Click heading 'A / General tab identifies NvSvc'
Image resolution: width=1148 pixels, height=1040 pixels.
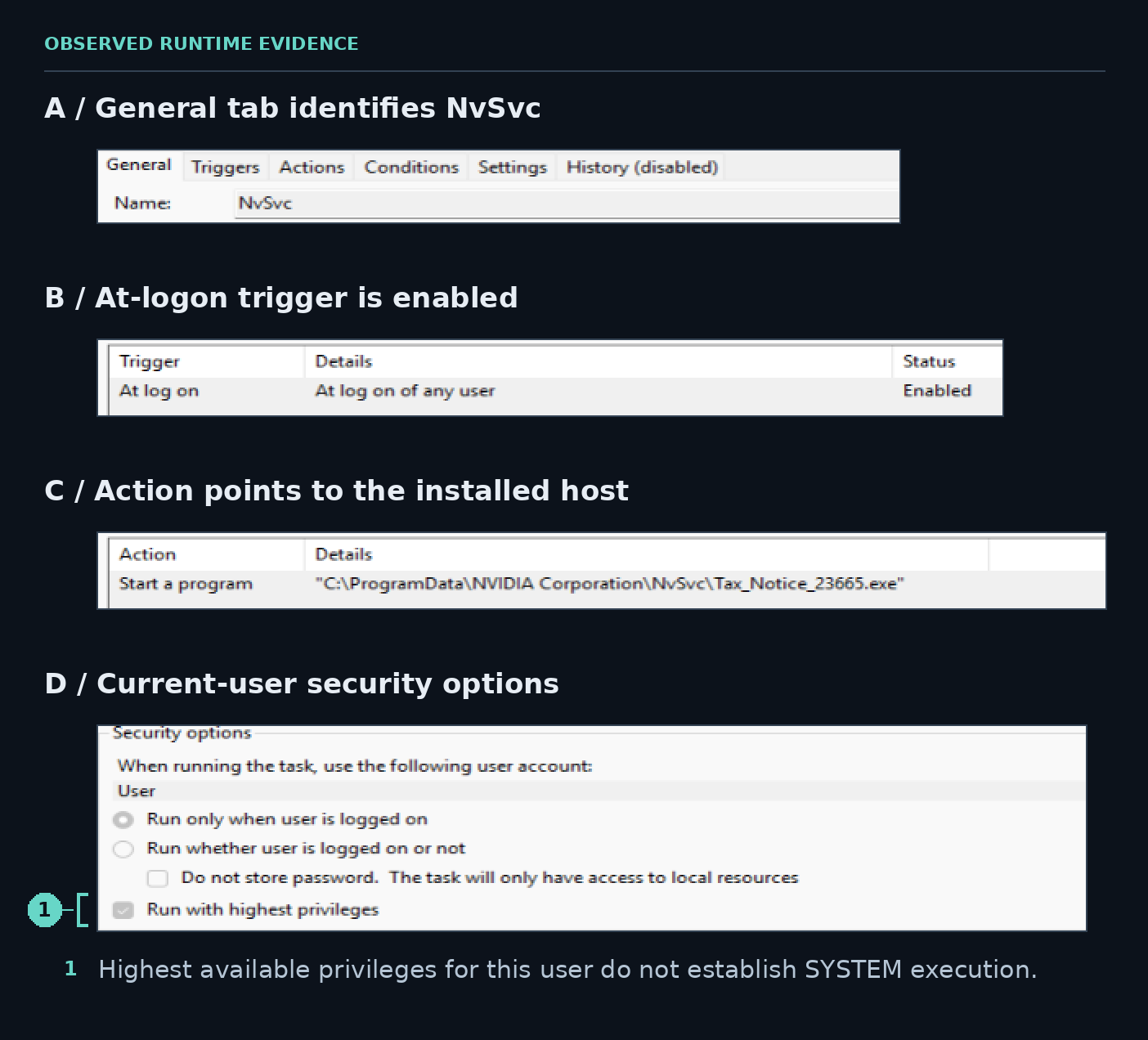pyautogui.click(x=293, y=108)
